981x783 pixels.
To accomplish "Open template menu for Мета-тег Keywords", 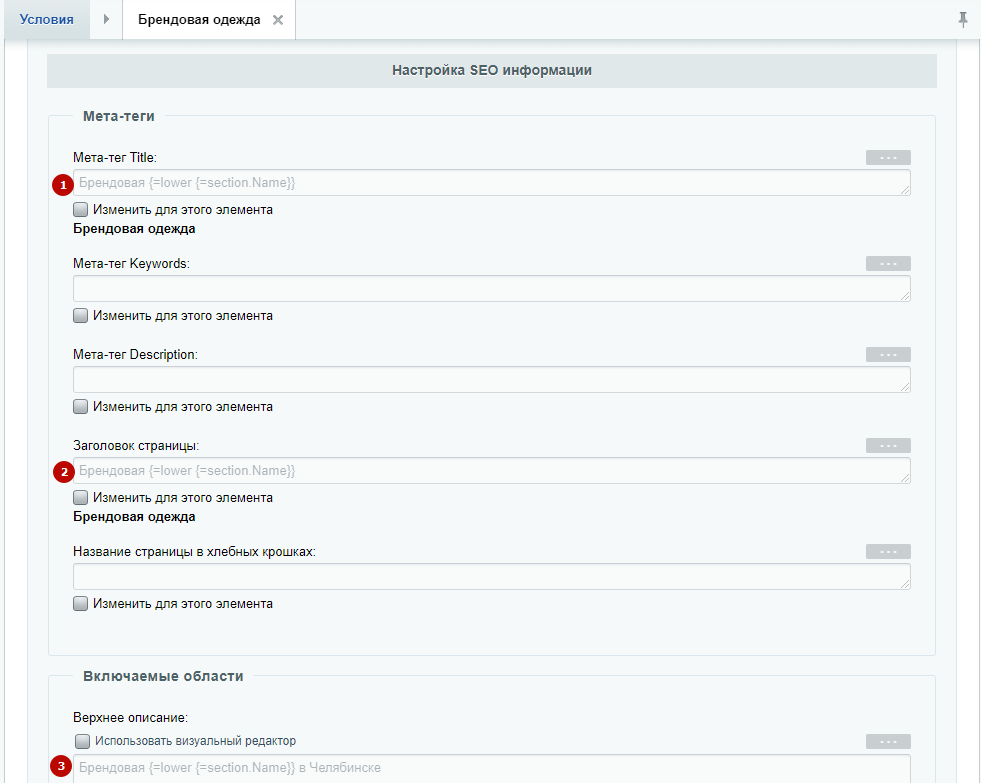I will coord(888,263).
